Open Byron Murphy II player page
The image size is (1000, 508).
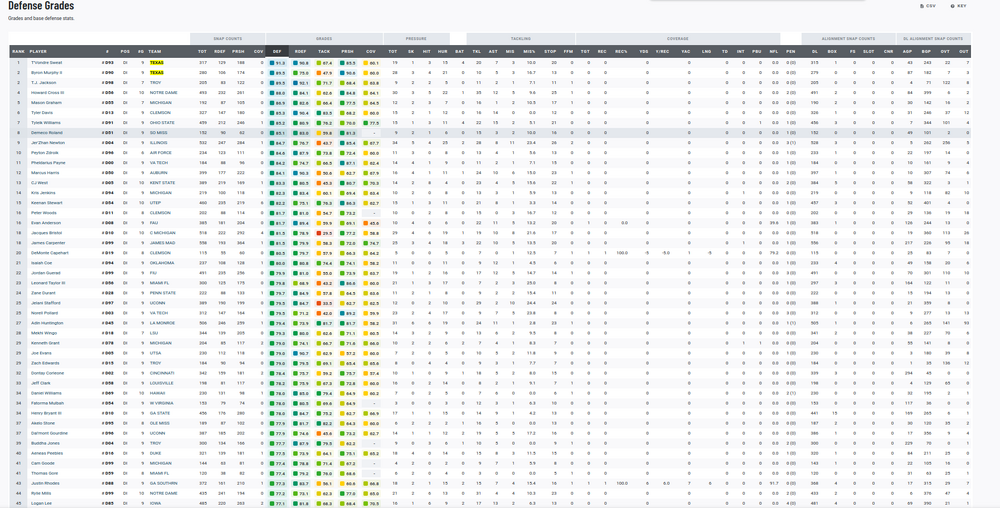[47, 72]
